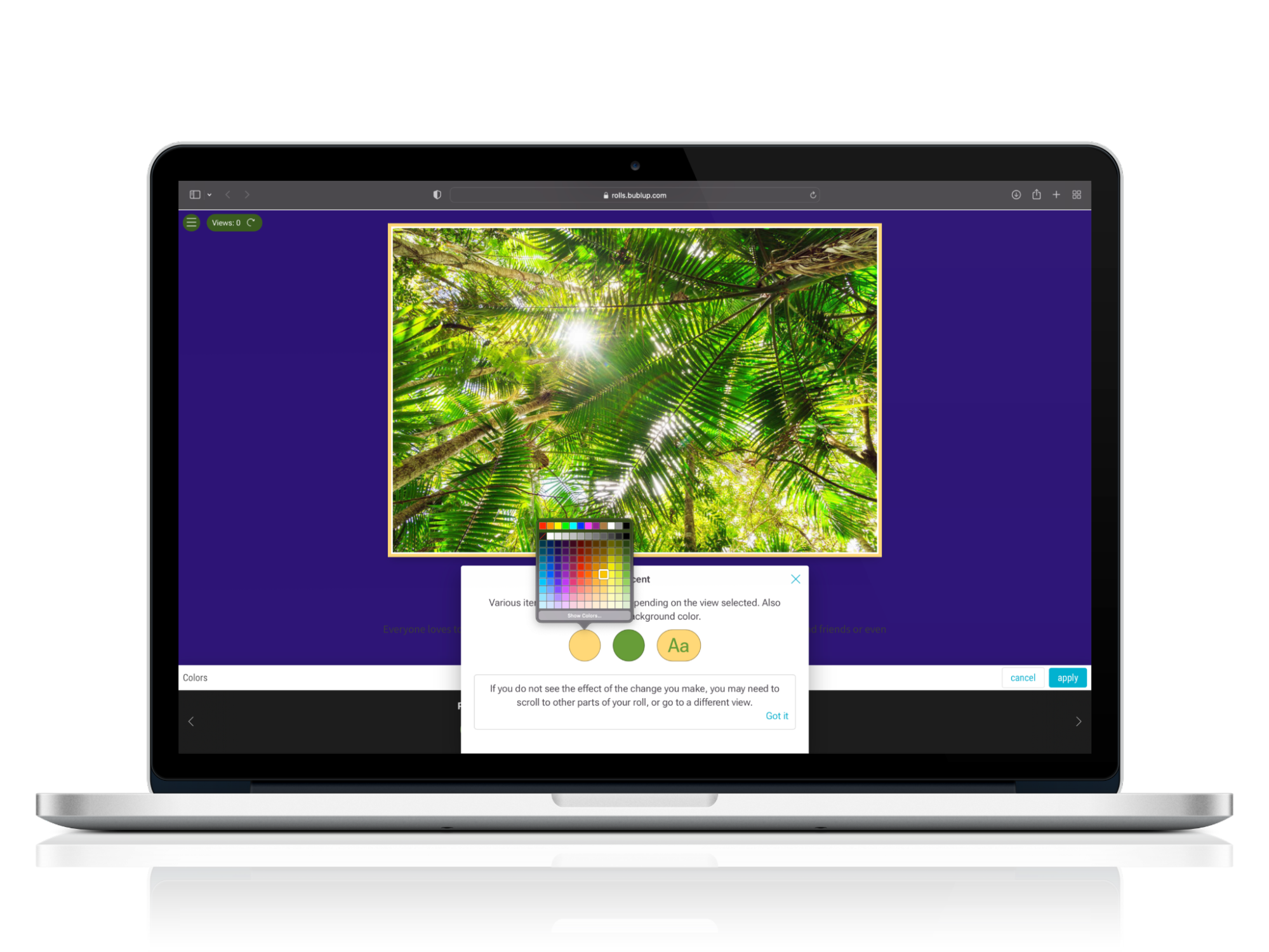Screen dimensions: 1269x952
Task: Toggle the image color picker overlay
Action: click(584, 644)
